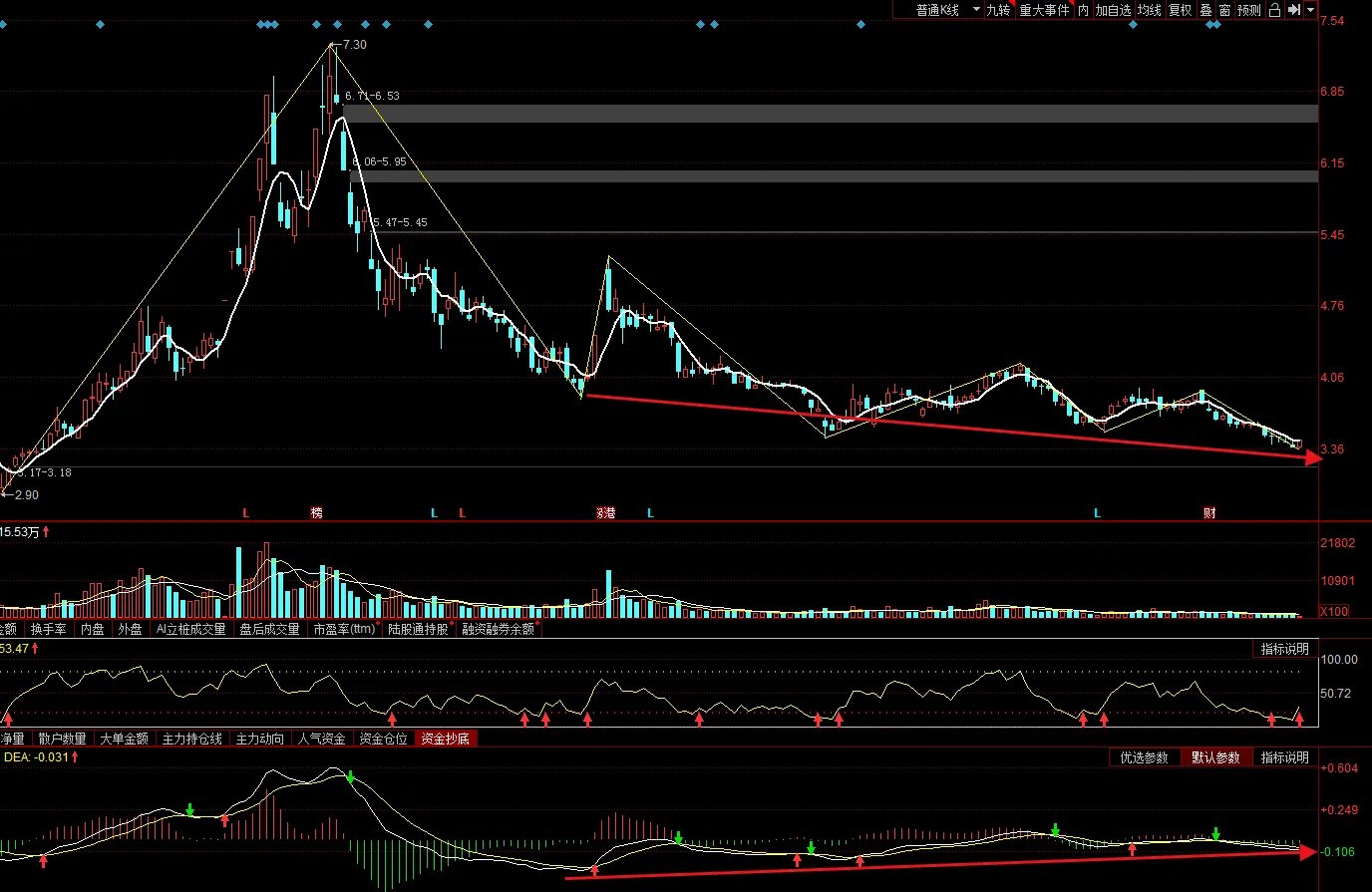Expand the dropdown arrow at toolbar's far right
The image size is (1372, 892).
tap(1309, 10)
